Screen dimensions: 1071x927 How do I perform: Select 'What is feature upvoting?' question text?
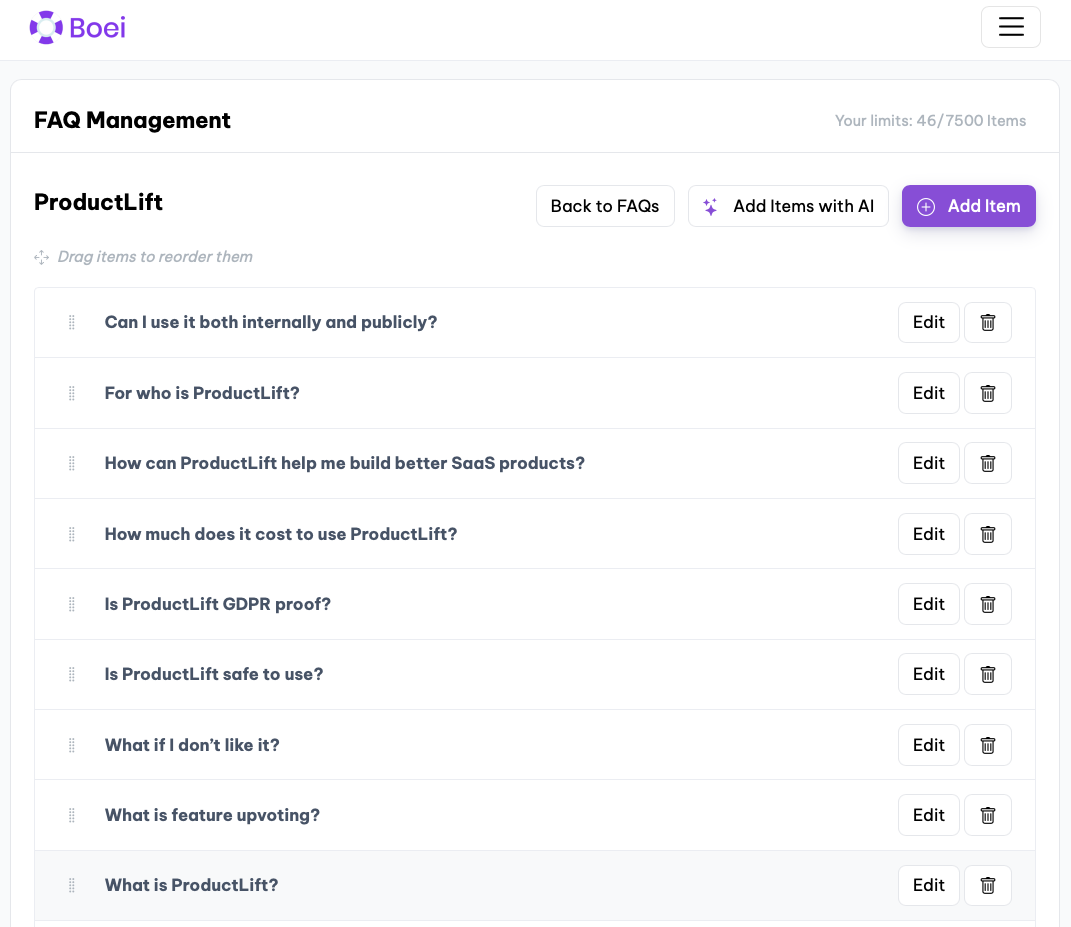pyautogui.click(x=212, y=815)
